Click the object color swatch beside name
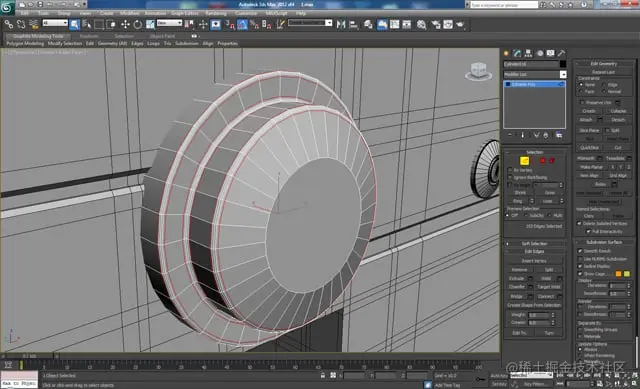The height and width of the screenshot is (389, 640). pyautogui.click(x=563, y=64)
